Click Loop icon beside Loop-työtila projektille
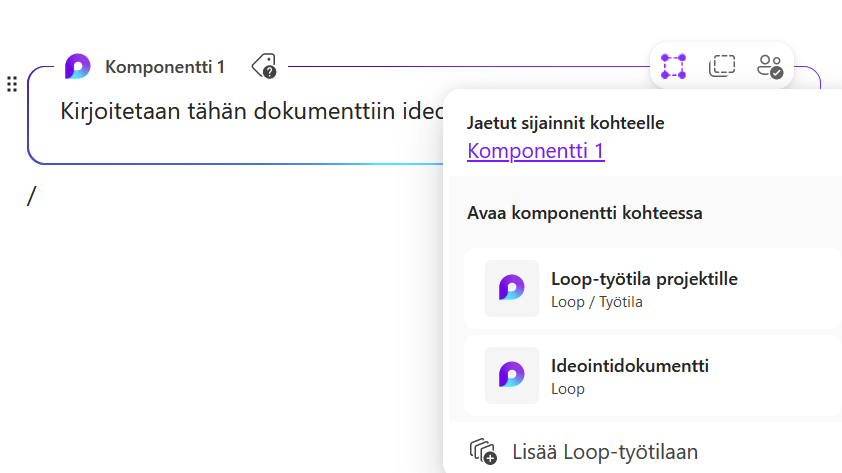842x473 pixels. tap(511, 289)
